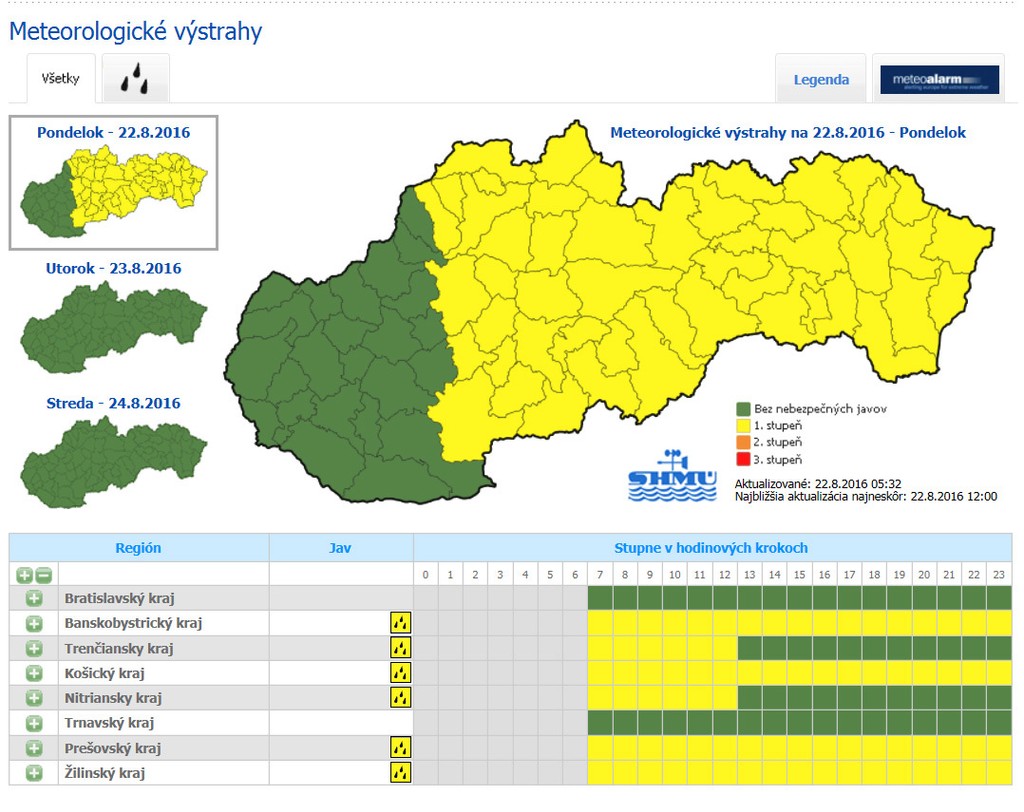Click rain warning icon for Košický kraj
This screenshot has width=1024, height=812.
click(400, 673)
